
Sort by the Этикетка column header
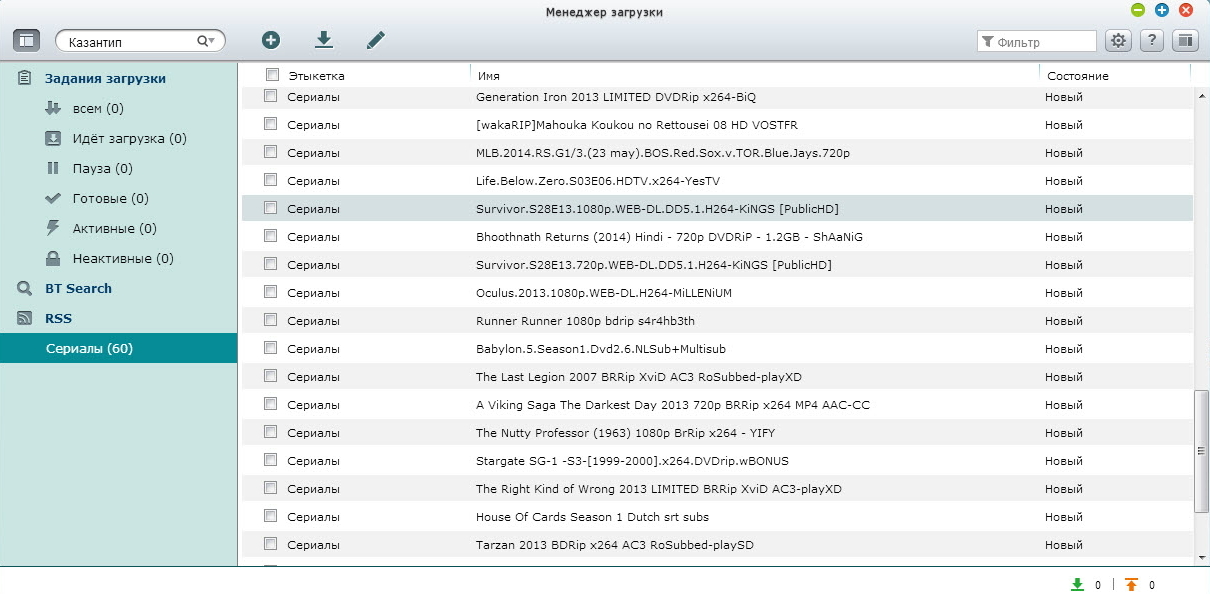(316, 75)
